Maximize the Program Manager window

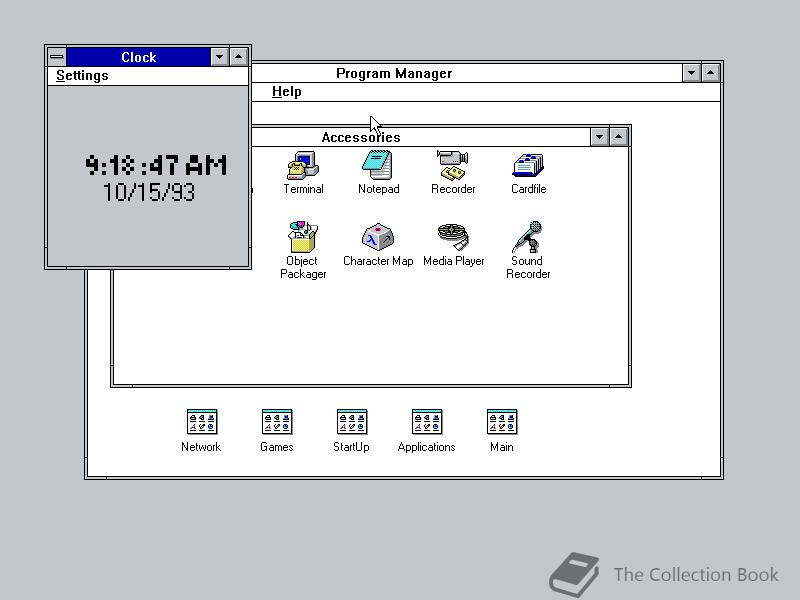coord(710,73)
